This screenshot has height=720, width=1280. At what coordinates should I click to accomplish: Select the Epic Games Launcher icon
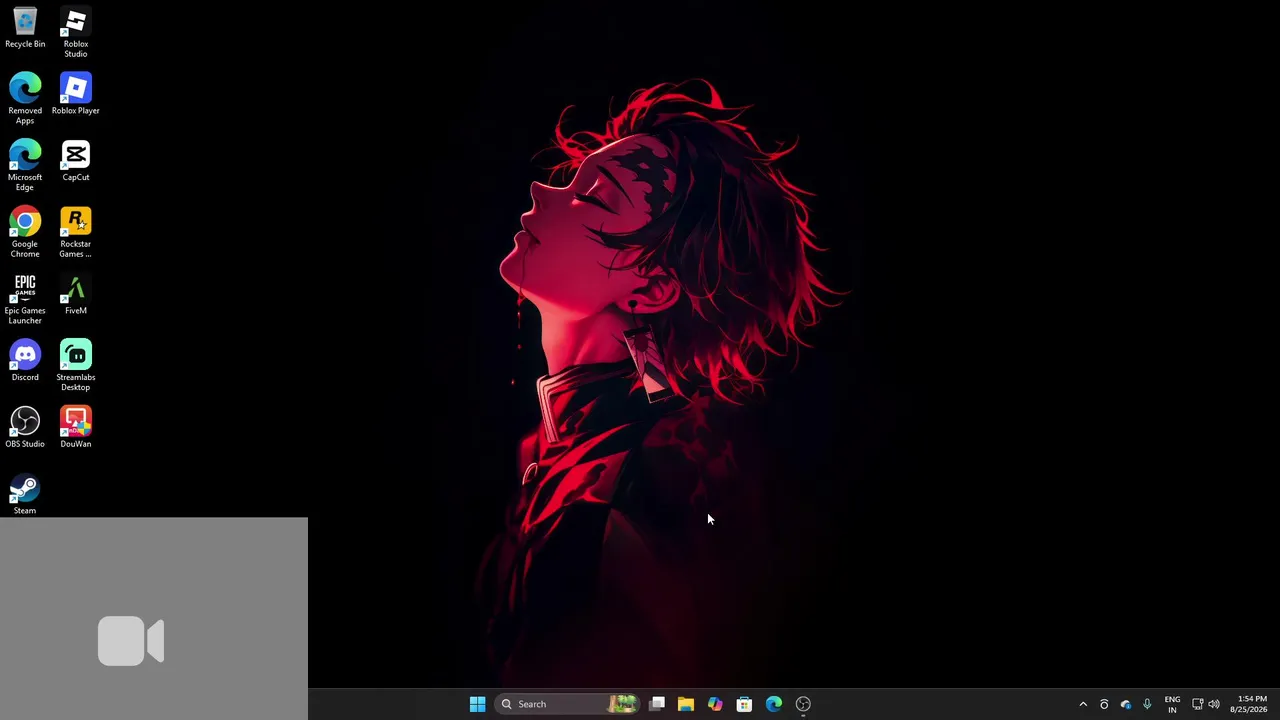(25, 299)
